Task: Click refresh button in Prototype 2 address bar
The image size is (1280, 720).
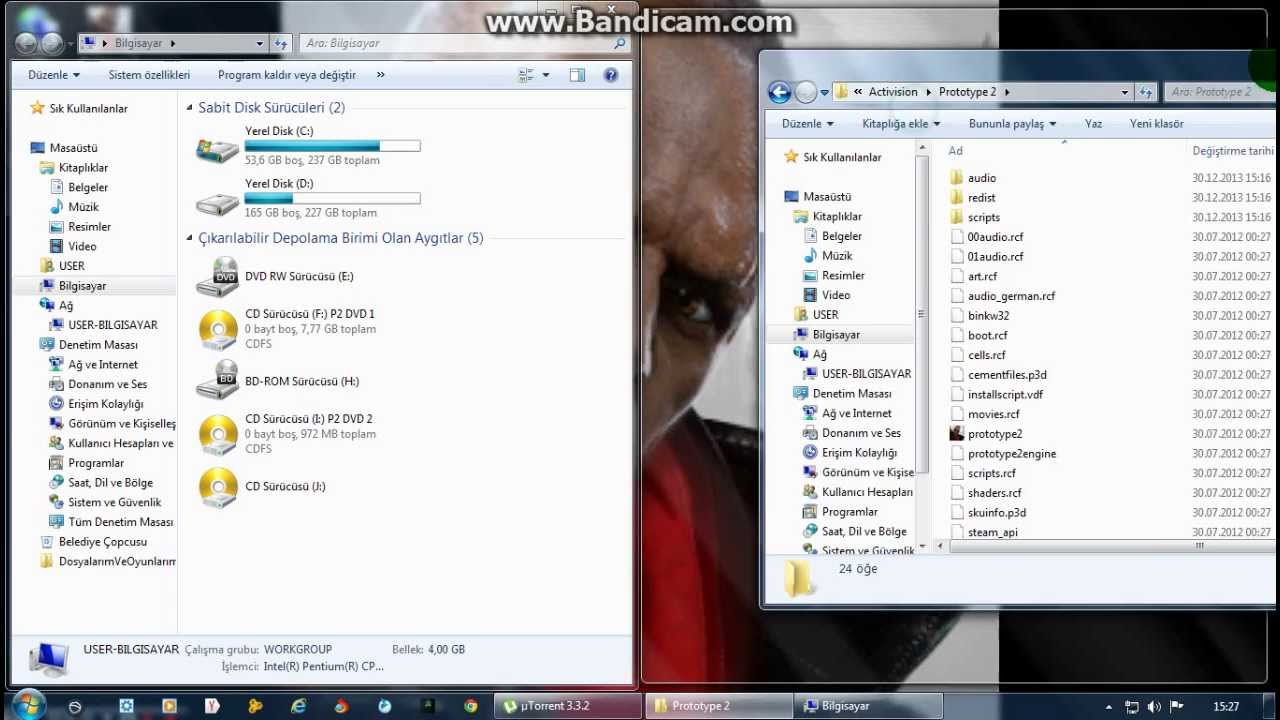Action: coord(1146,92)
